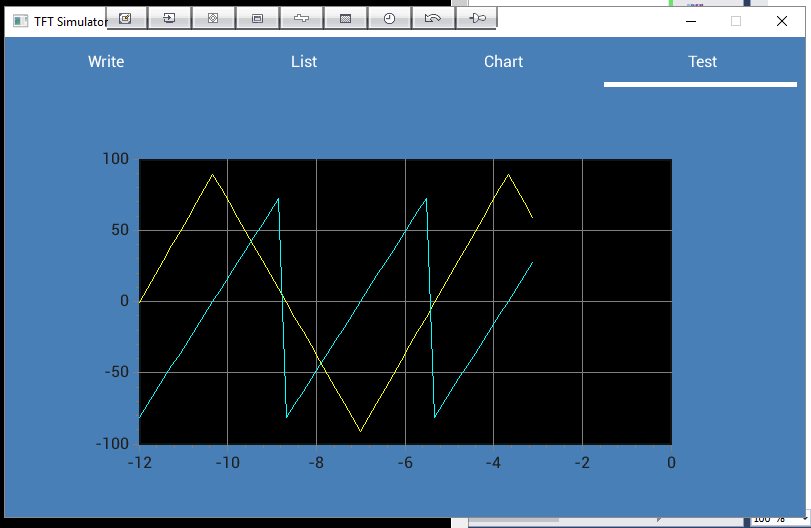The height and width of the screenshot is (528, 811).
Task: Click the x-axis label -10
Action: pos(228,462)
